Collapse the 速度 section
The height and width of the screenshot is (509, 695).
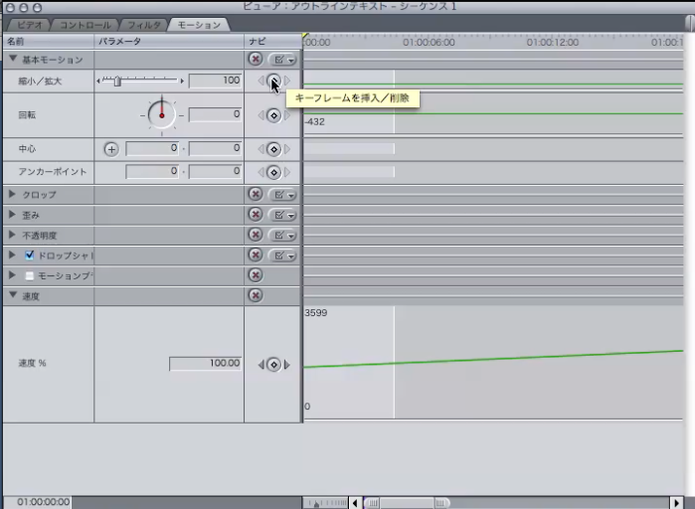13,295
